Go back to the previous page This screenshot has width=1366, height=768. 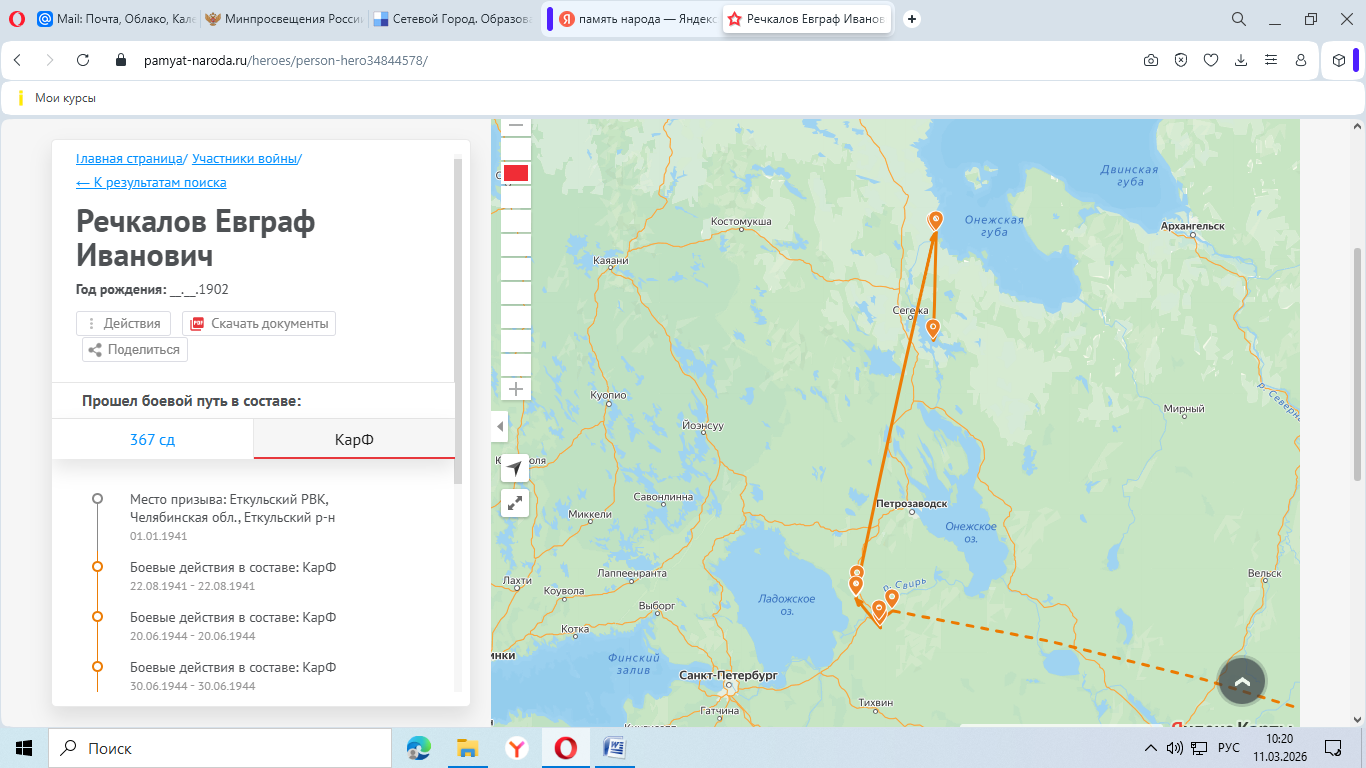coord(17,60)
